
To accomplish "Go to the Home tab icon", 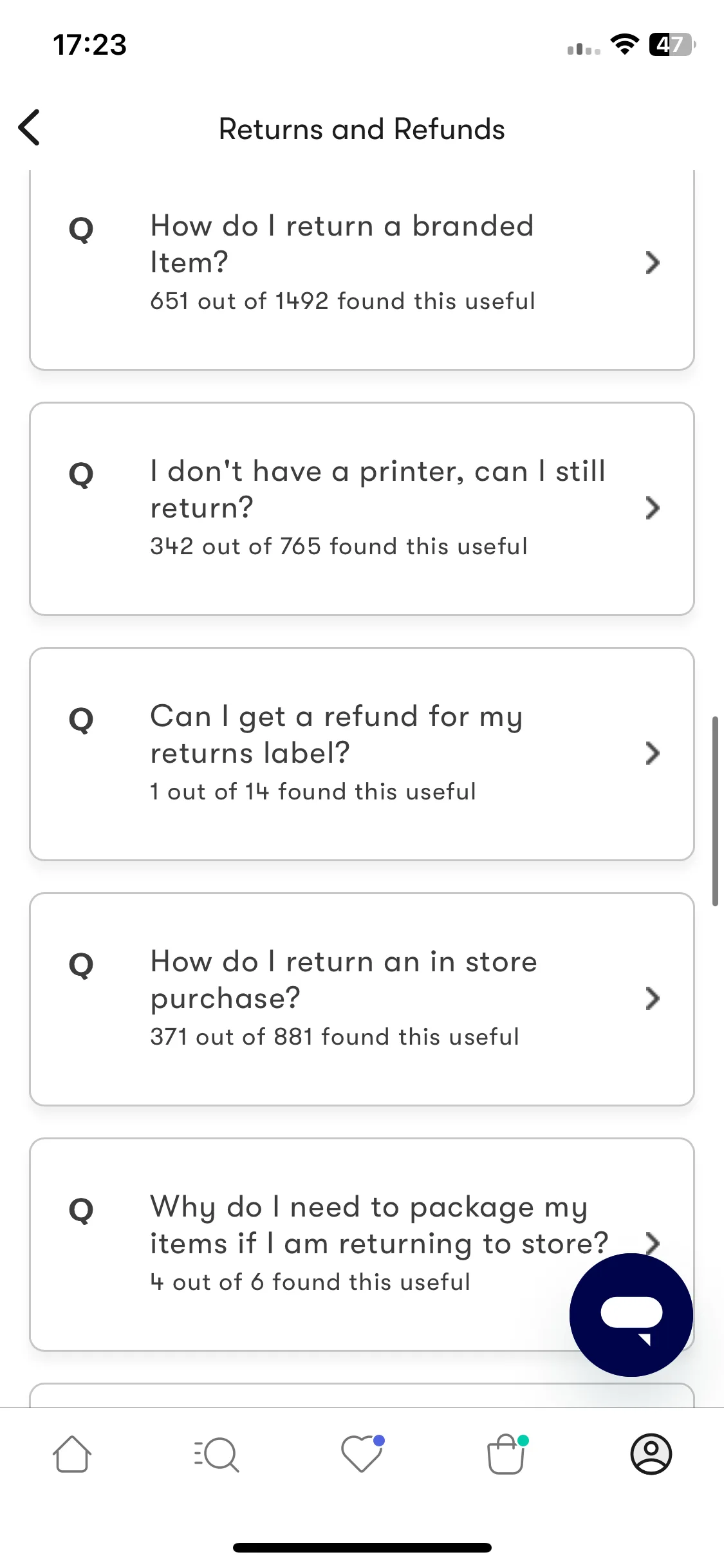I will click(x=72, y=1454).
